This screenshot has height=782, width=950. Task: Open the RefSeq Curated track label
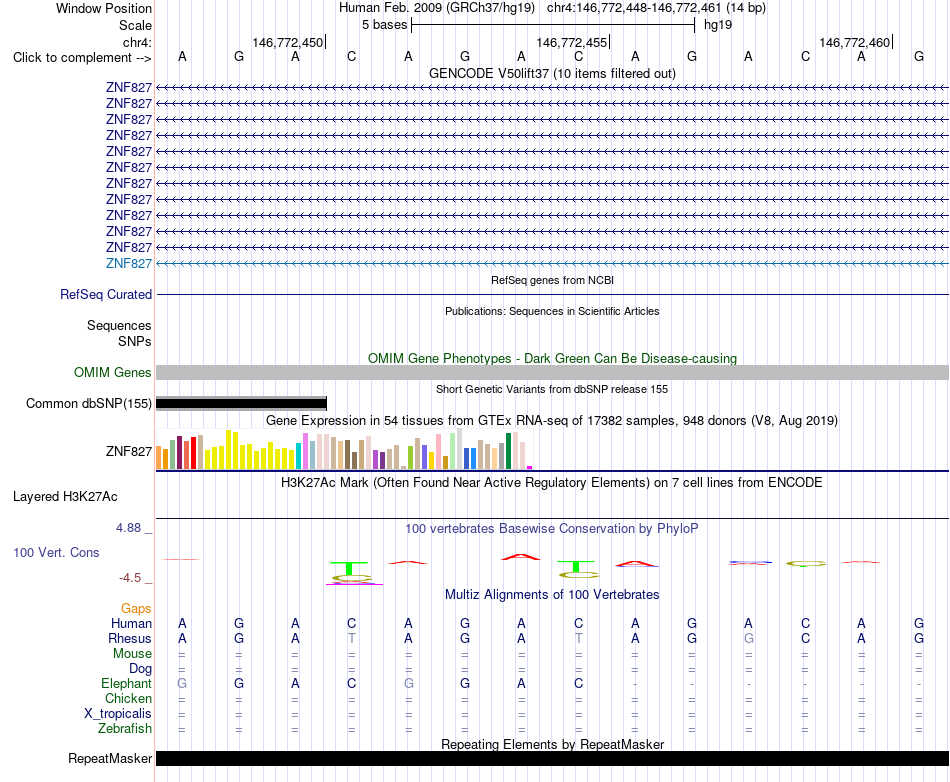[x=106, y=294]
